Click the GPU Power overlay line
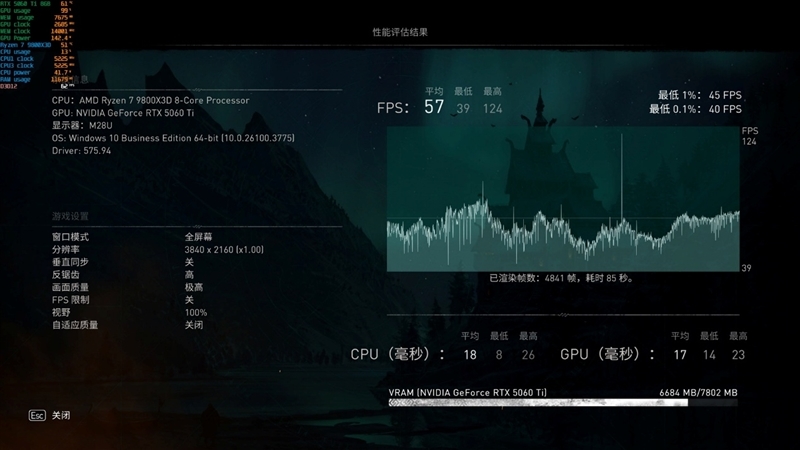 click(x=36, y=38)
